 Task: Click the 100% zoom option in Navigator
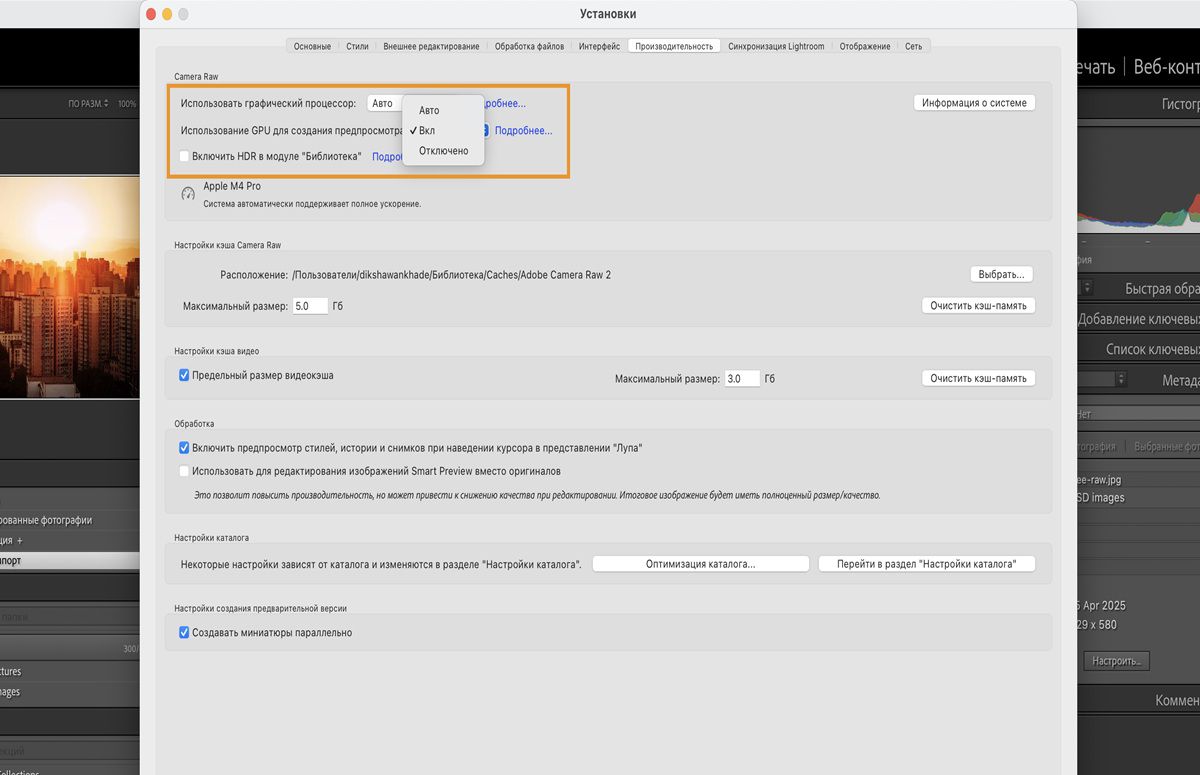[127, 103]
